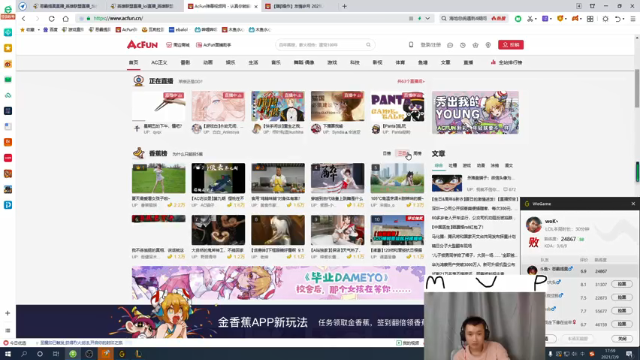Click the 关闭 button in WeGame popup
The height and width of the screenshot is (360, 640).
click(622, 339)
